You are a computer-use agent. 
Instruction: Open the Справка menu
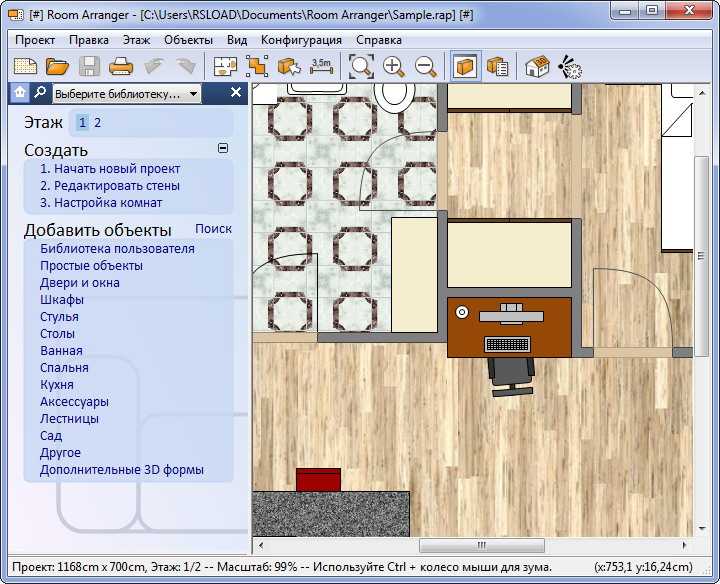pos(379,40)
